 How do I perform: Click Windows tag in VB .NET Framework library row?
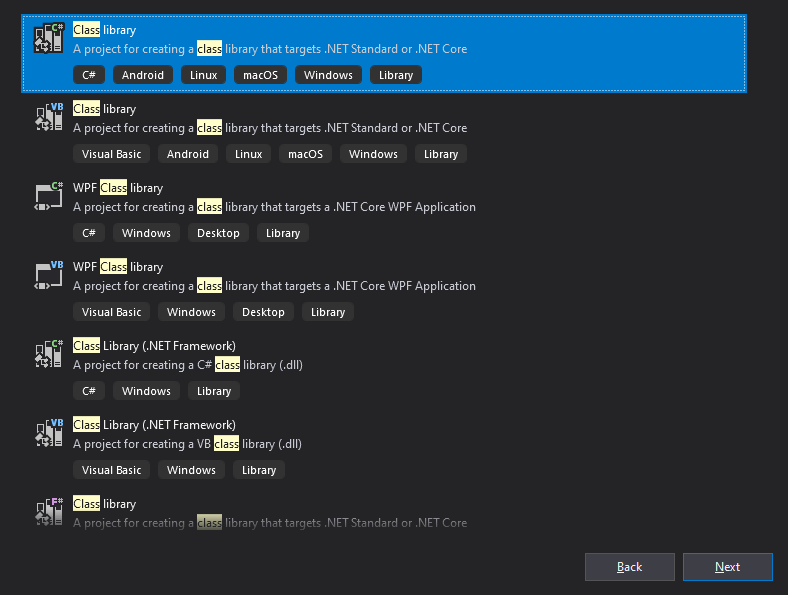(x=191, y=469)
